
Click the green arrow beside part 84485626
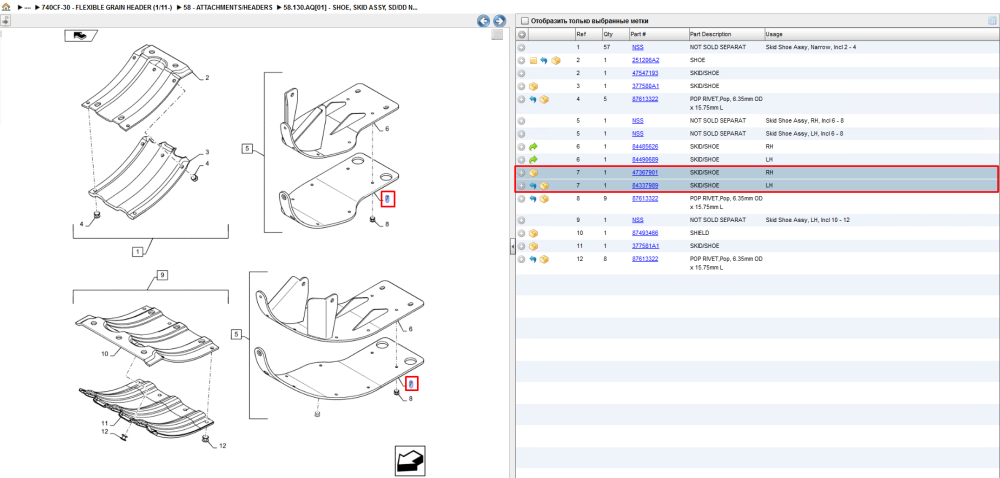(x=534, y=147)
